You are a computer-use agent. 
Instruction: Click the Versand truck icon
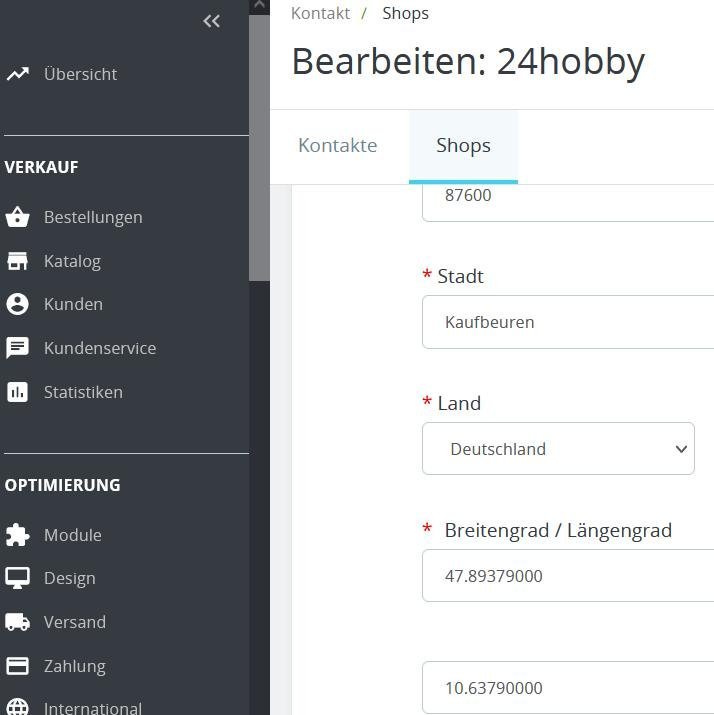tap(17, 622)
